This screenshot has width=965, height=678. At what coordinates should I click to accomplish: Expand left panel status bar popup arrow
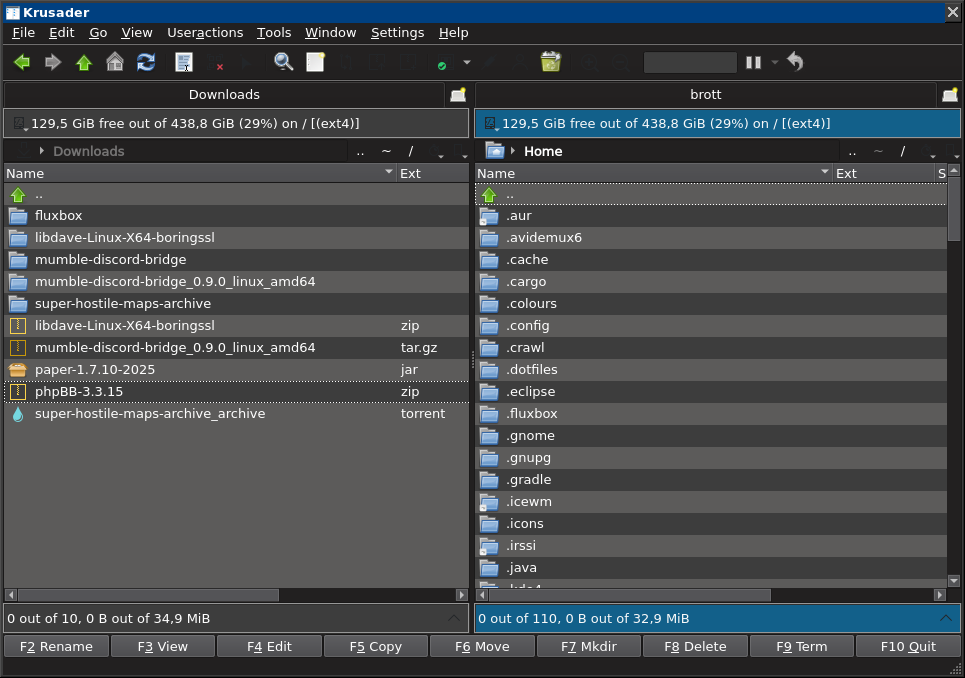[454, 618]
